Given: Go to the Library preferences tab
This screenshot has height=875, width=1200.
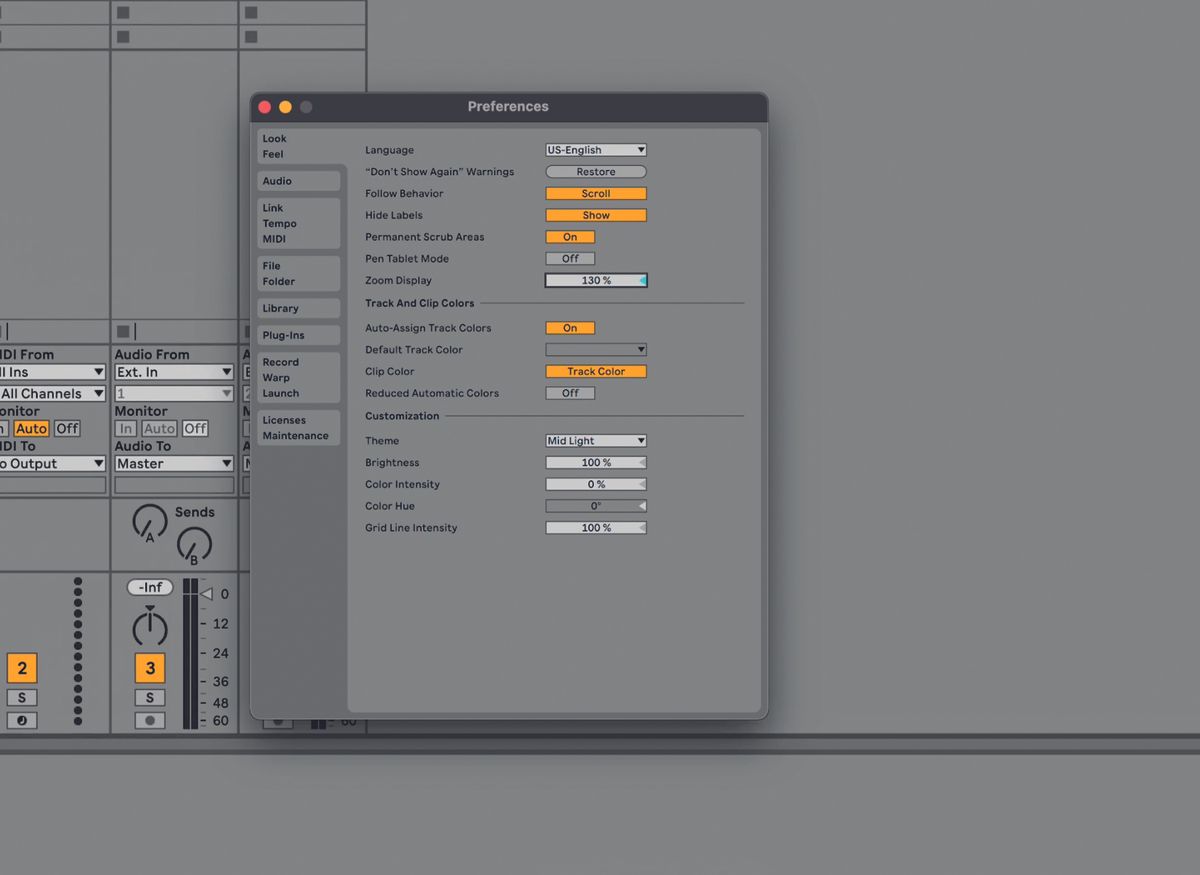Looking at the screenshot, I should tap(298, 308).
